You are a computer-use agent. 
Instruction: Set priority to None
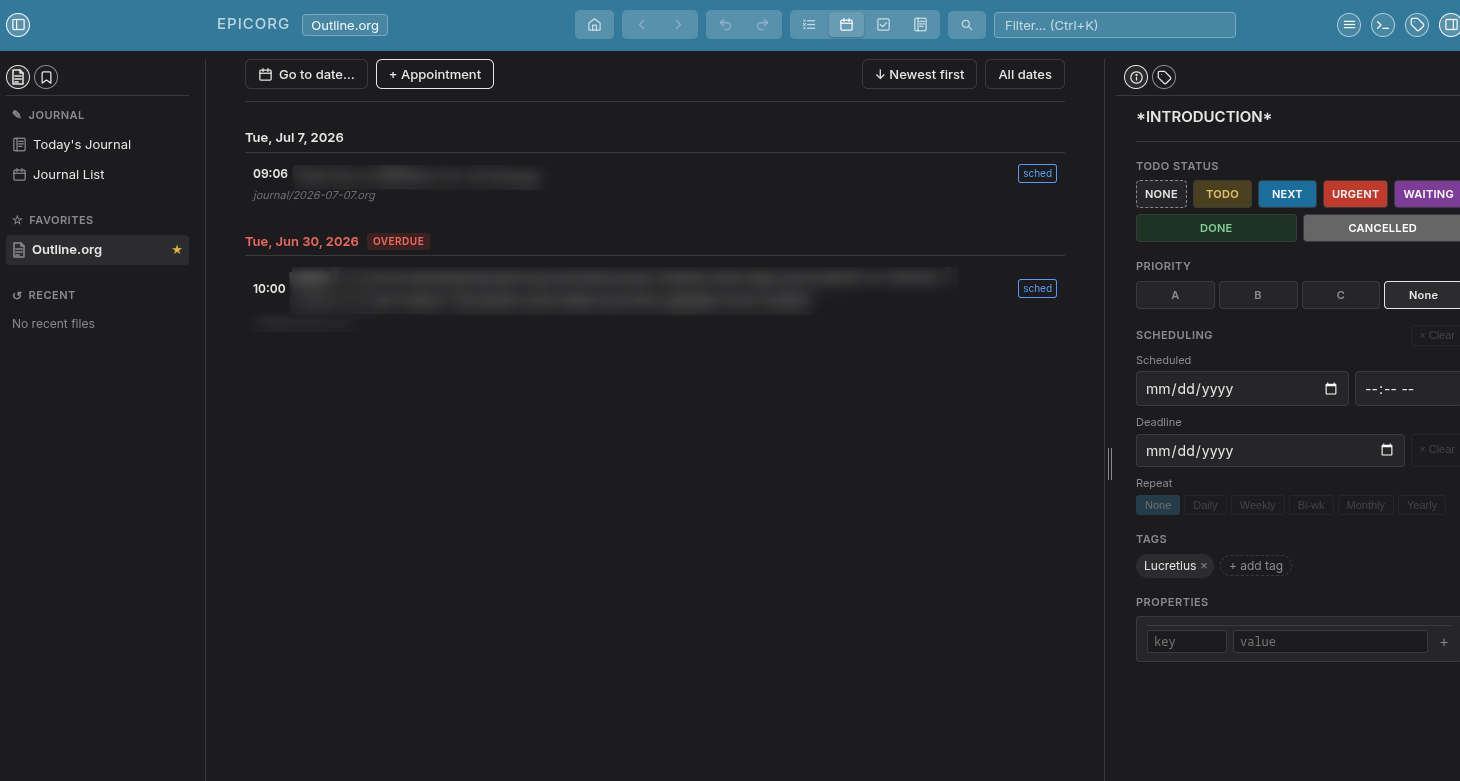(x=1423, y=295)
